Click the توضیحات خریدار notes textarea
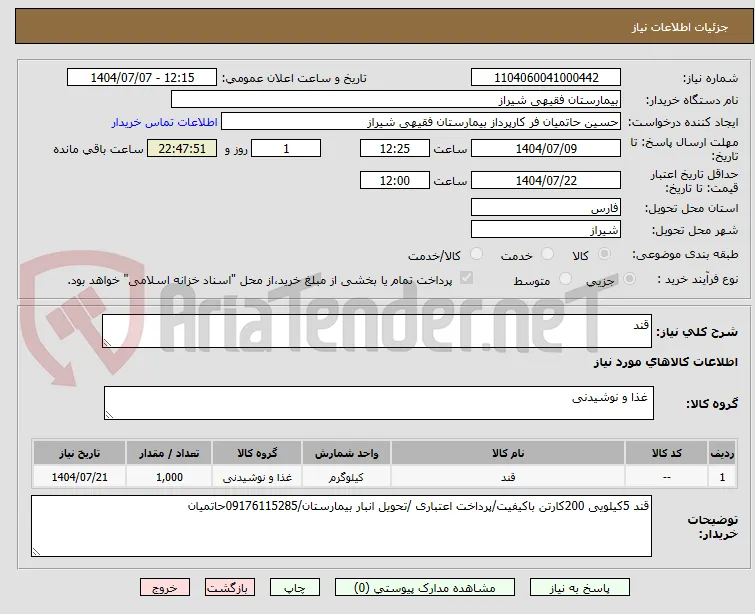This screenshot has height=614, width=755. (x=341, y=526)
